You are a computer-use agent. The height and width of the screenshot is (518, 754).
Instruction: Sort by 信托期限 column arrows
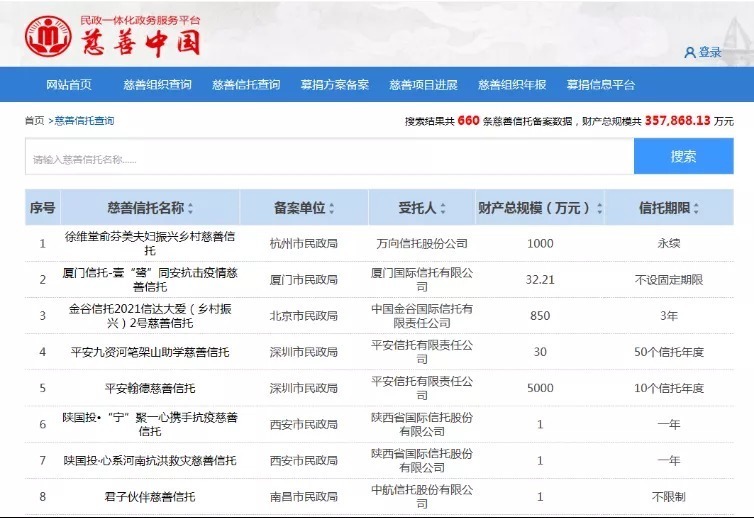coord(696,208)
